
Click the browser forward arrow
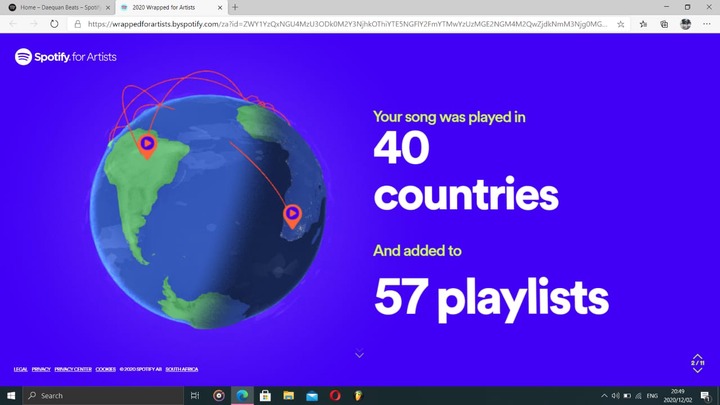34,24
